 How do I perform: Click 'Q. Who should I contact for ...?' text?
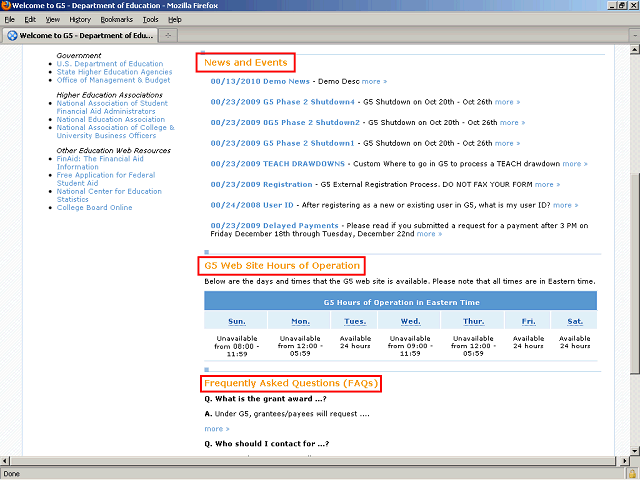(x=267, y=444)
